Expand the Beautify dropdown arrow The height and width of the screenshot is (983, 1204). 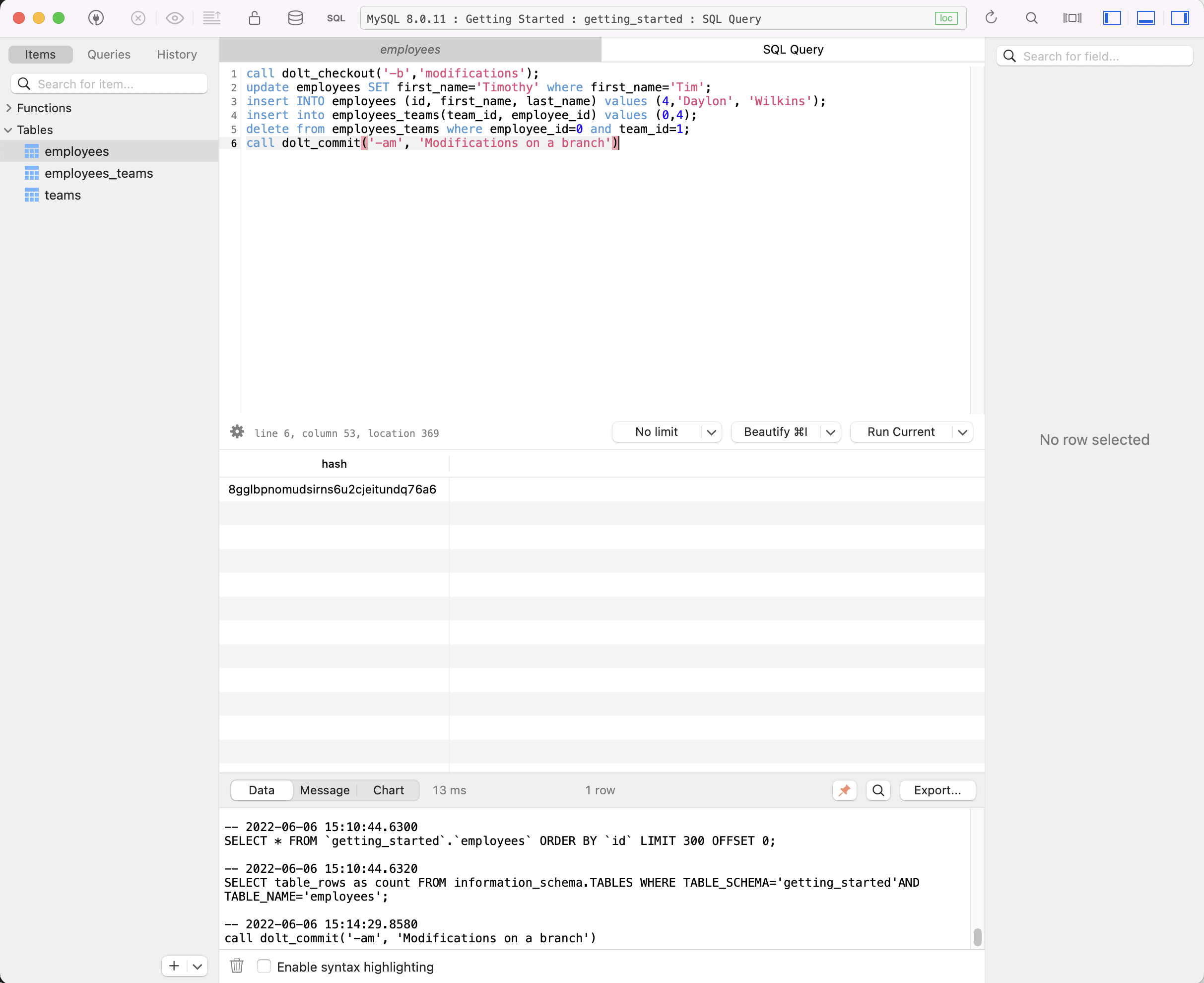831,432
